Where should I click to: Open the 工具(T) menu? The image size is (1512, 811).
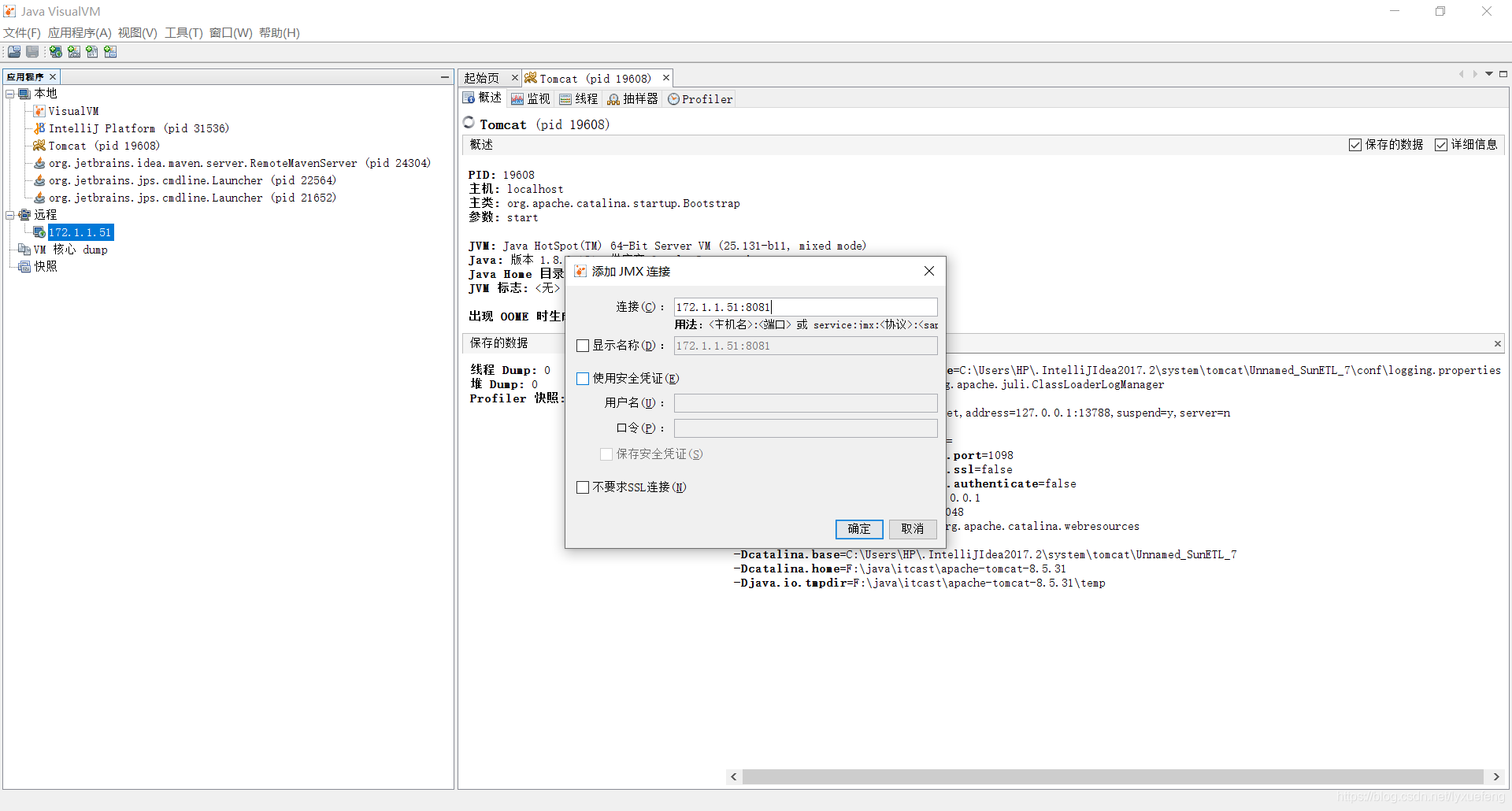click(x=183, y=33)
